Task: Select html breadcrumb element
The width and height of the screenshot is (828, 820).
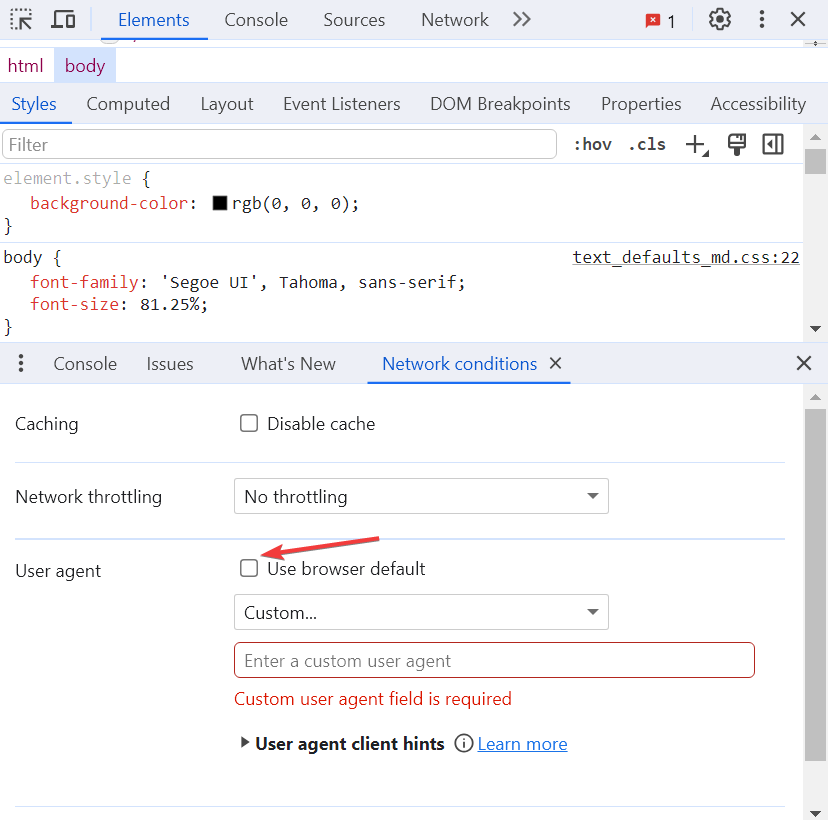Action: coord(25,66)
